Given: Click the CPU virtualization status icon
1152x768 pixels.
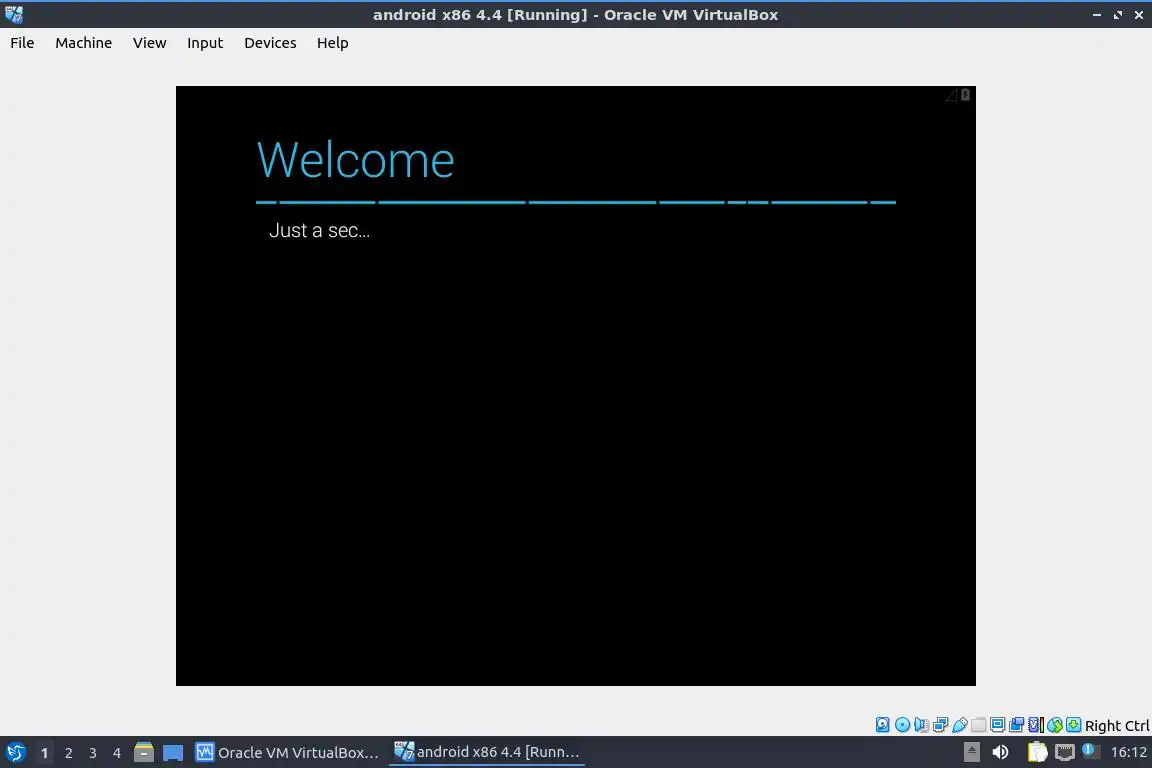Looking at the screenshot, I should [x=1036, y=725].
